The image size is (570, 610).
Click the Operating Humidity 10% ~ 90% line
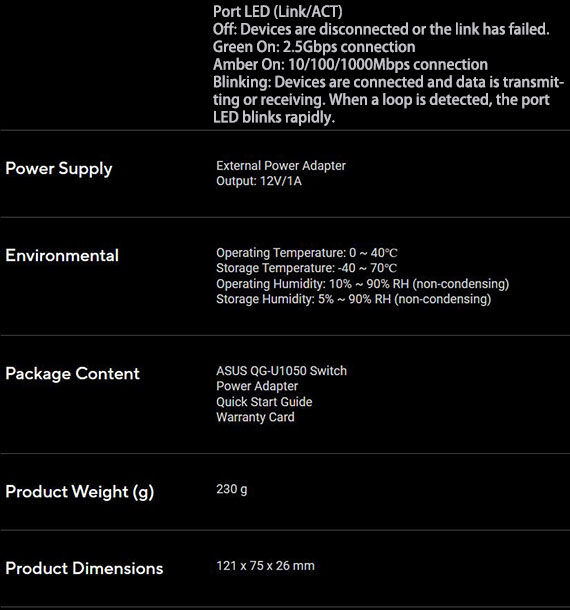point(362,284)
